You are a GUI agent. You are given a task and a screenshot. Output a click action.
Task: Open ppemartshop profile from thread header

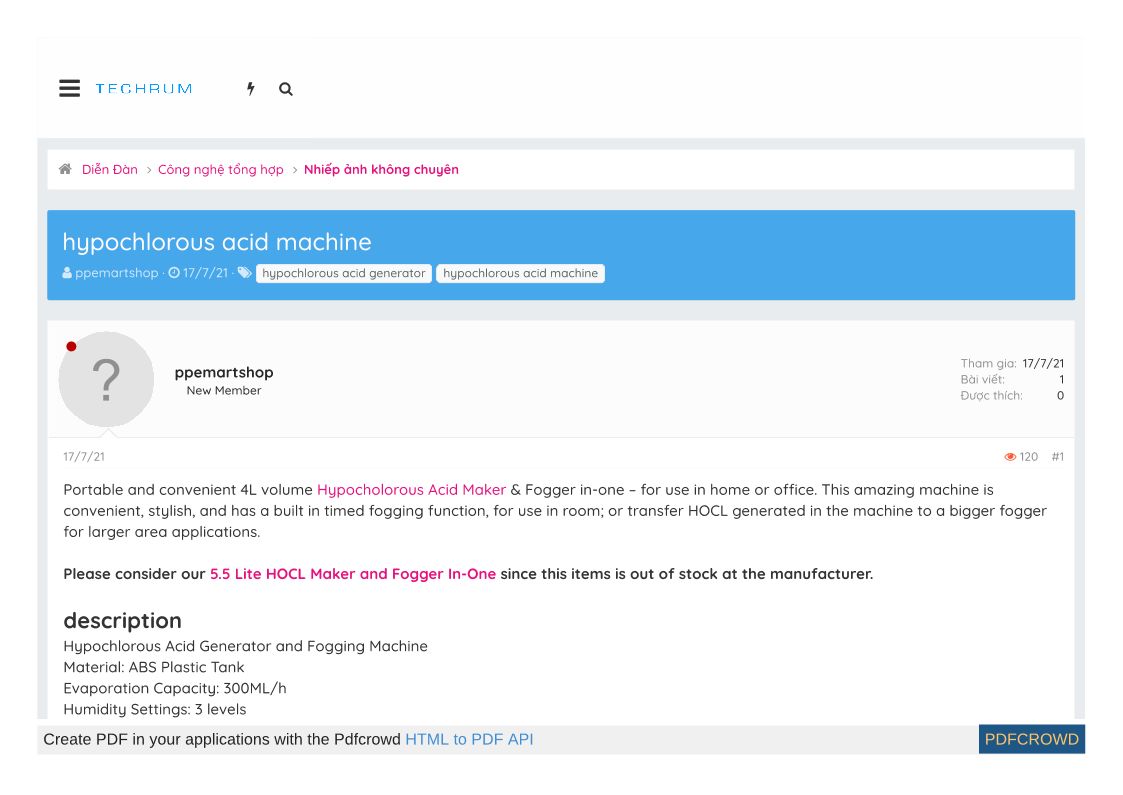116,273
